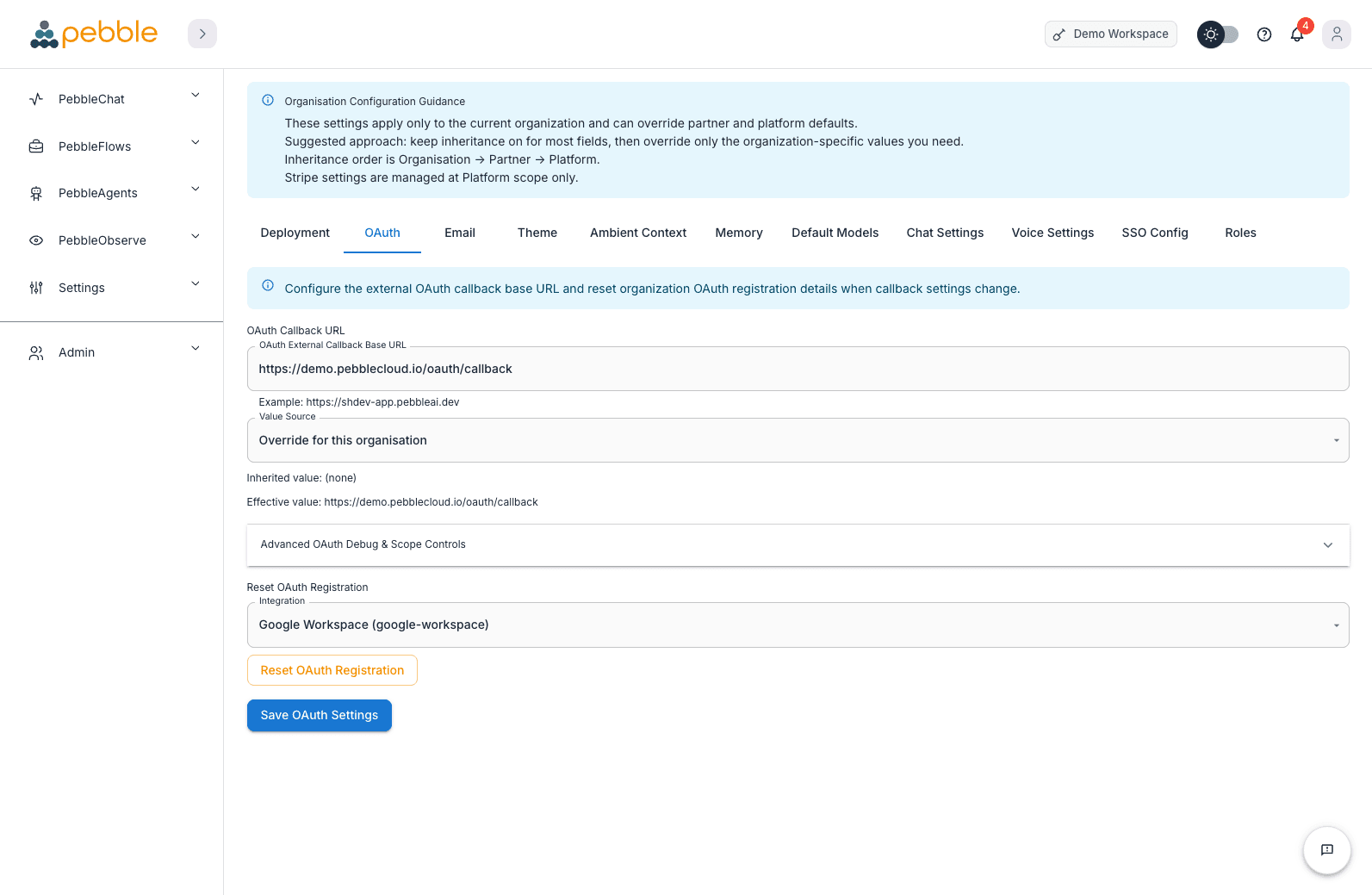Open PebbleAgents from the sidebar
The image size is (1372, 895).
pyautogui.click(x=35, y=193)
